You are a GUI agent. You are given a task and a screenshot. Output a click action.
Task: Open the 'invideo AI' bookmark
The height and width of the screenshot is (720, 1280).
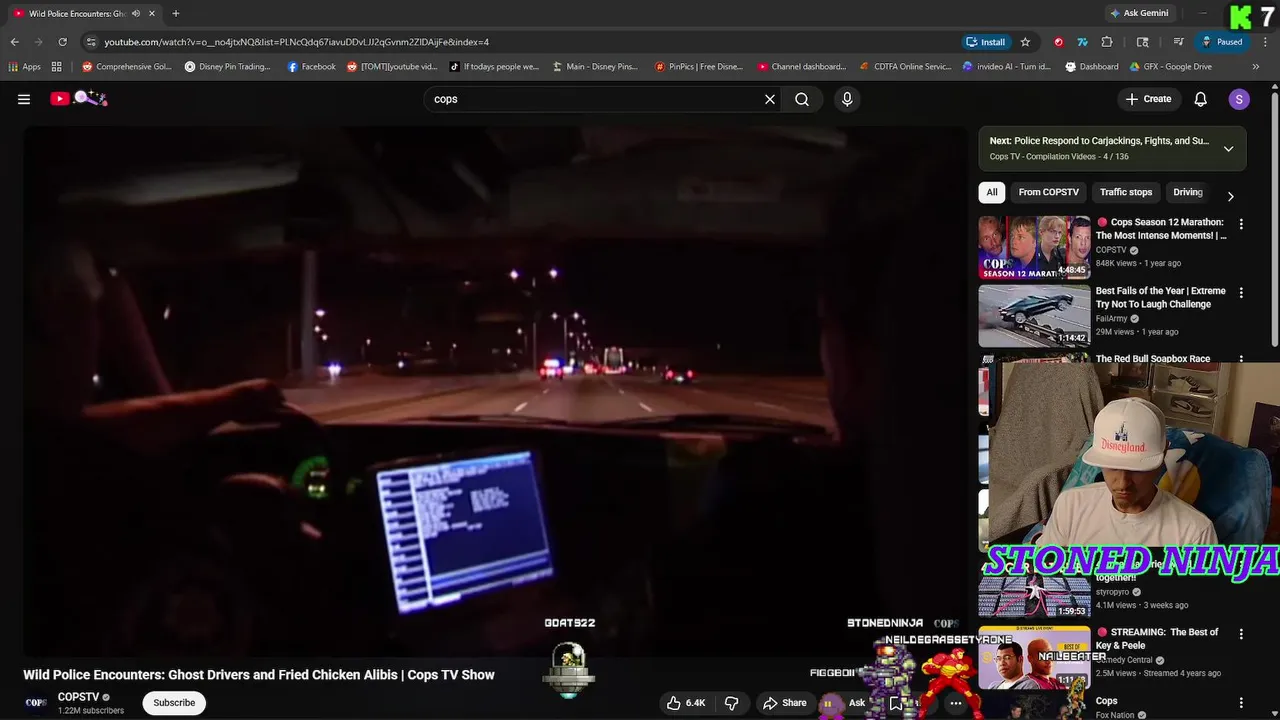pos(1007,67)
